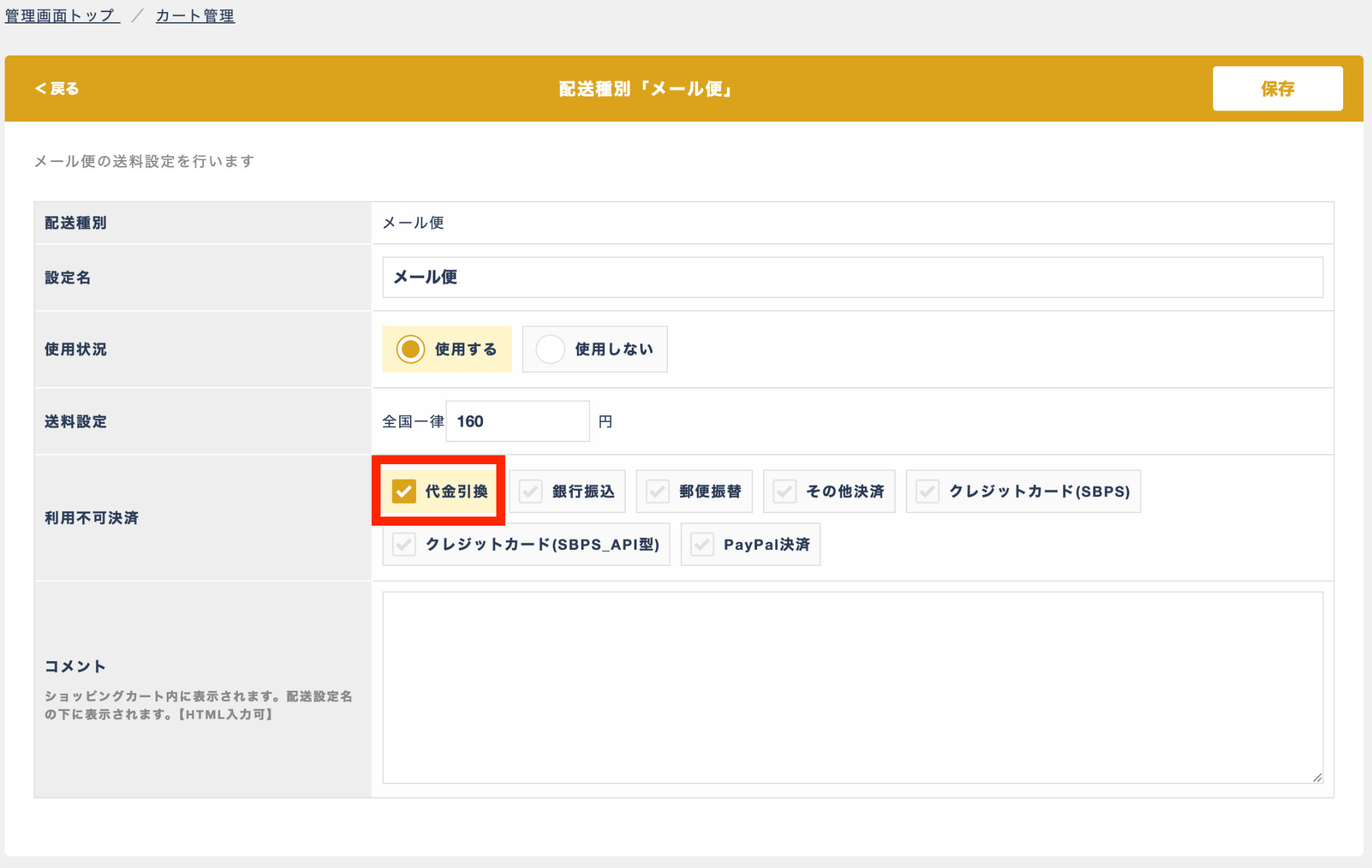Click the comment textarea resize handle

[1317, 778]
